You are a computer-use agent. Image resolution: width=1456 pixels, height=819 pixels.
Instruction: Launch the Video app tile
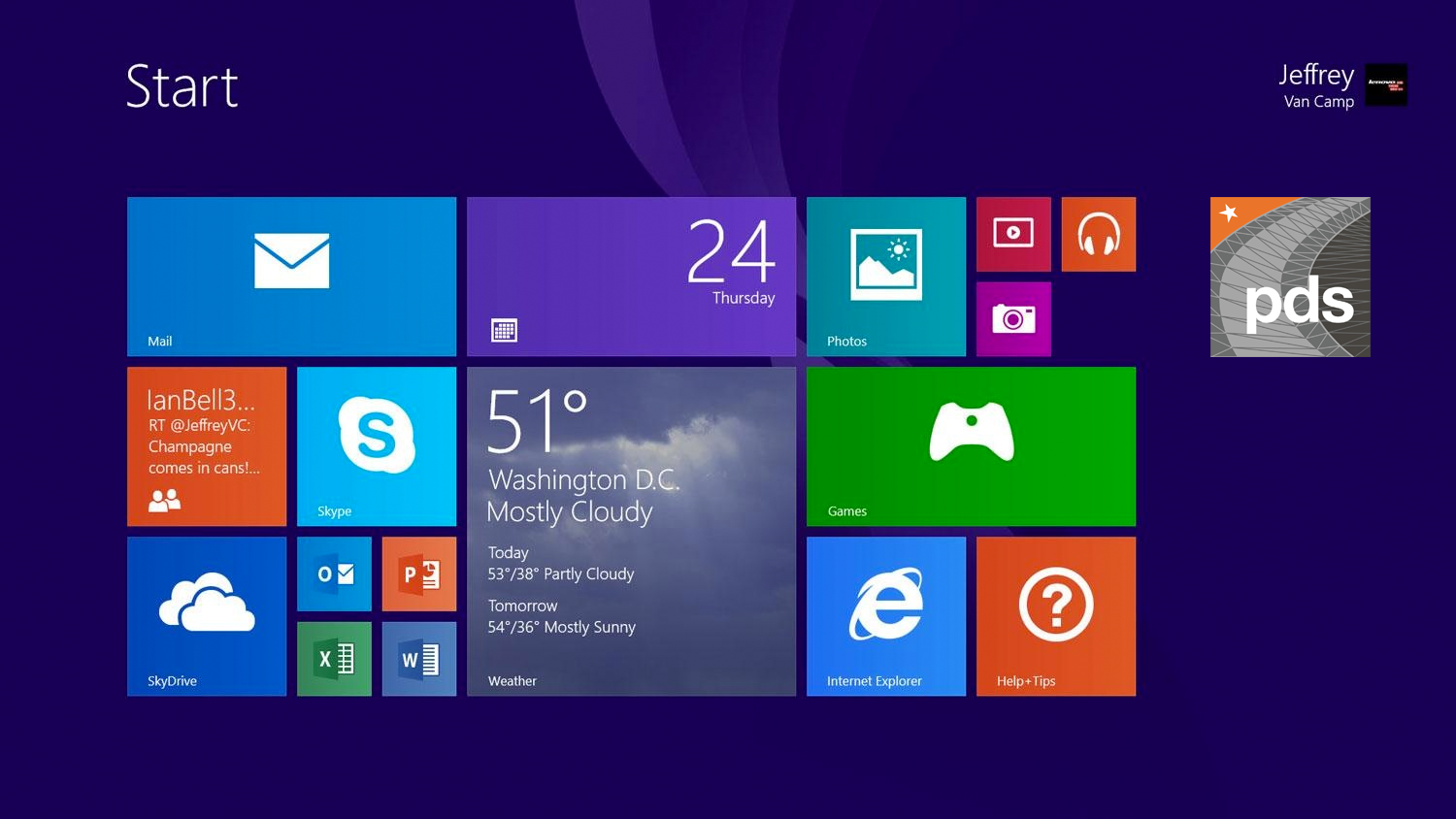click(1013, 234)
